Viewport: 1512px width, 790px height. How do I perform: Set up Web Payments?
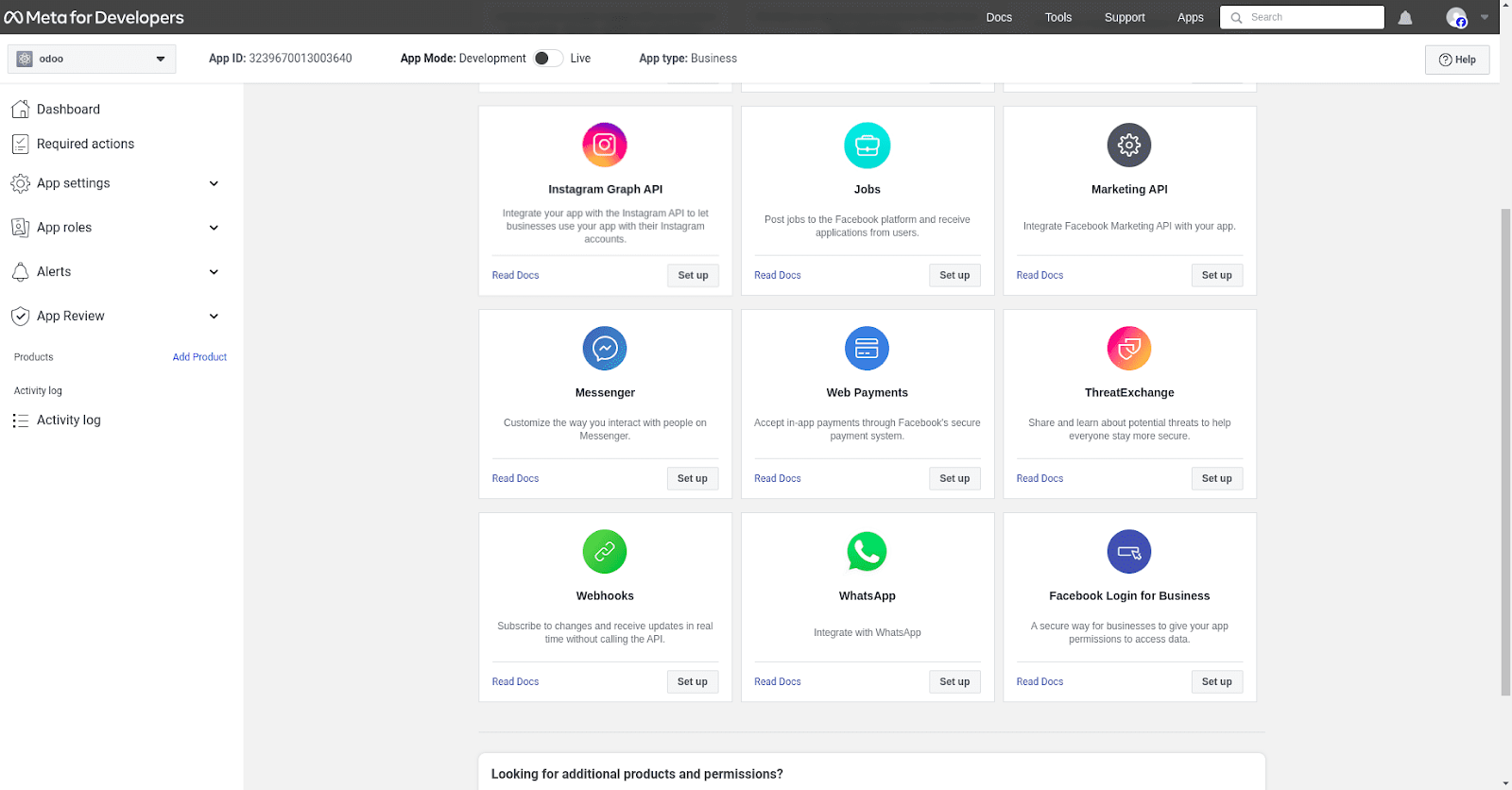954,478
